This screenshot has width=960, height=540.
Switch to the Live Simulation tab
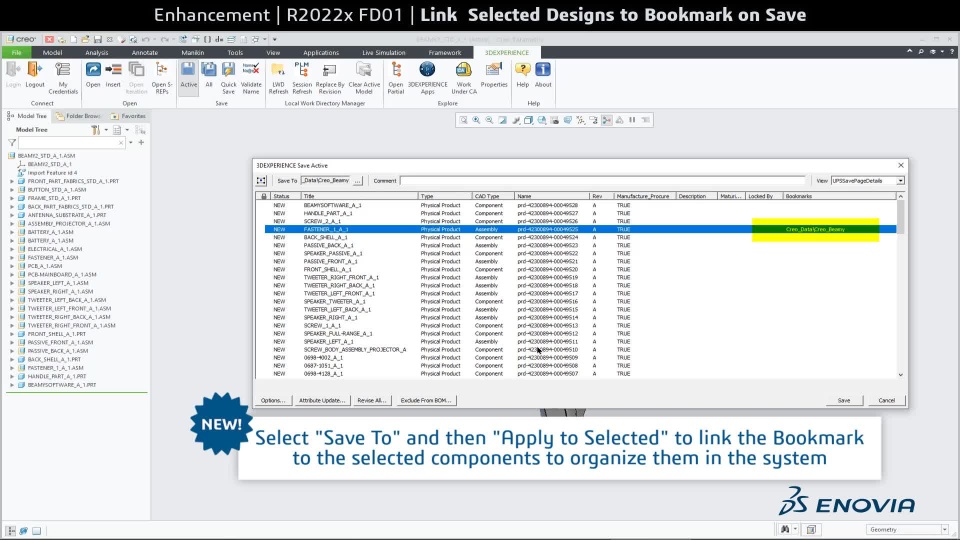(383, 53)
